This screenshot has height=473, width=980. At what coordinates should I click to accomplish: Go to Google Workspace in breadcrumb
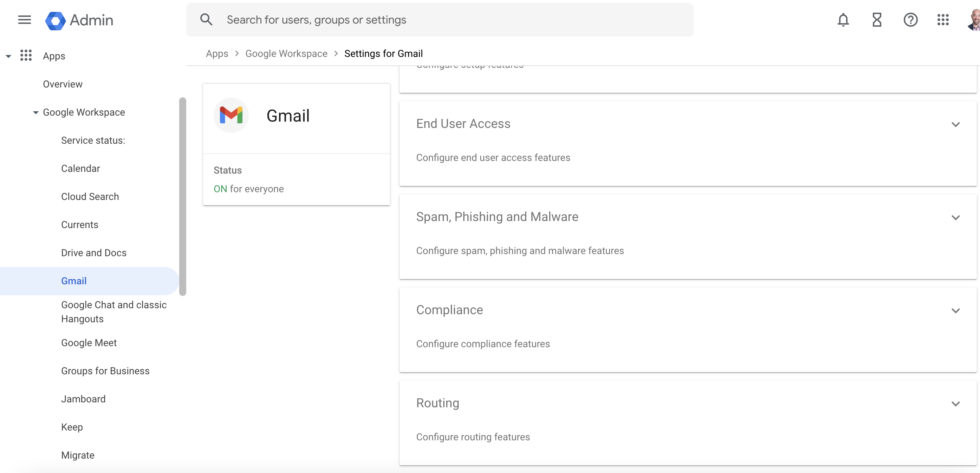click(x=286, y=54)
